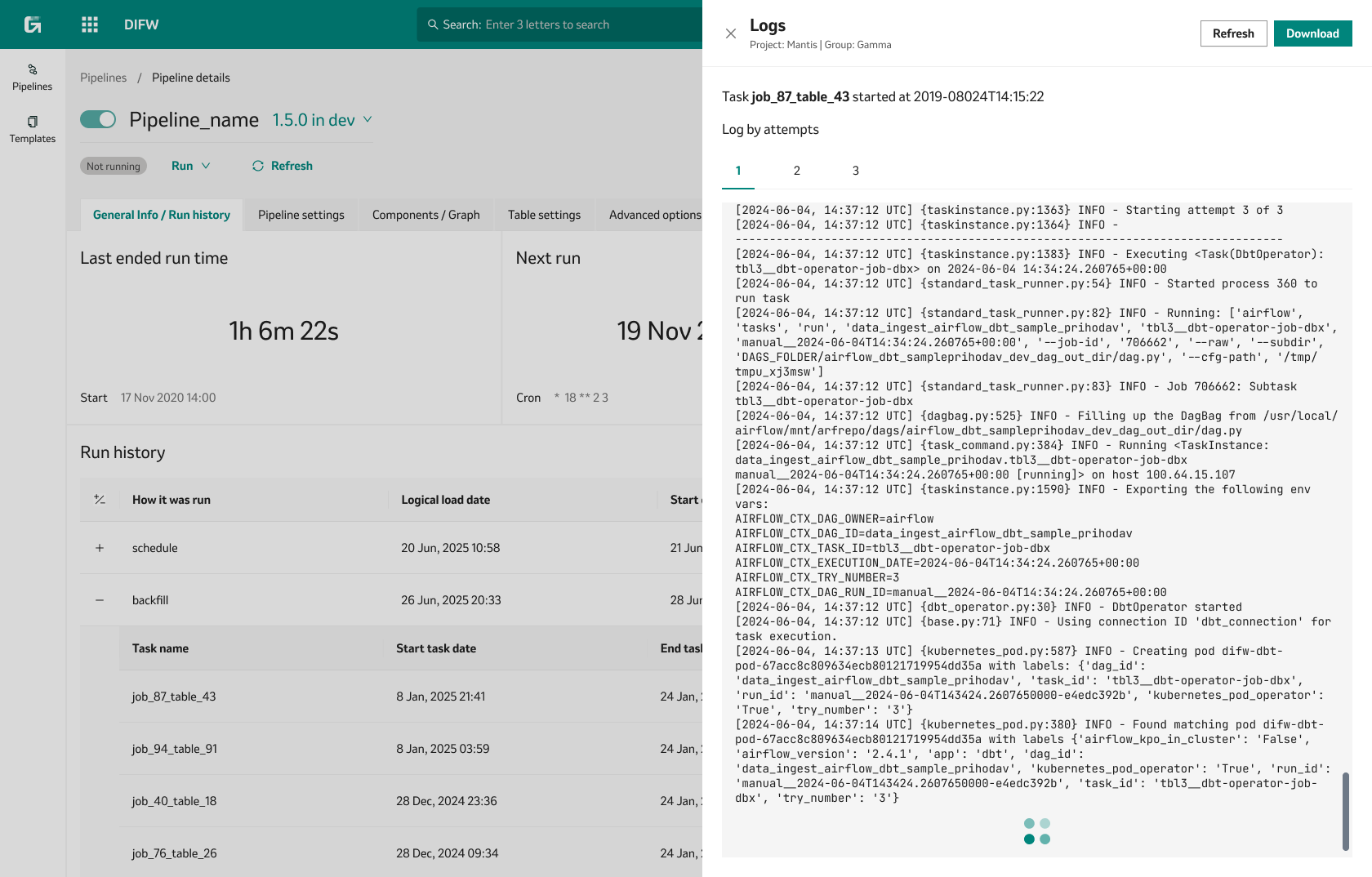
Task: Select task job_40_table_18 row
Action: [x=411, y=801]
